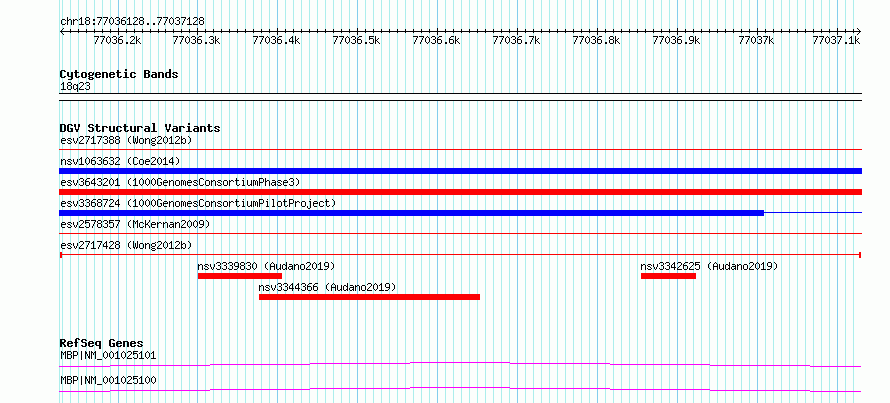Viewport: 890px width, 403px height.
Task: Click ruler position 77036.2k
Action: tap(117, 40)
